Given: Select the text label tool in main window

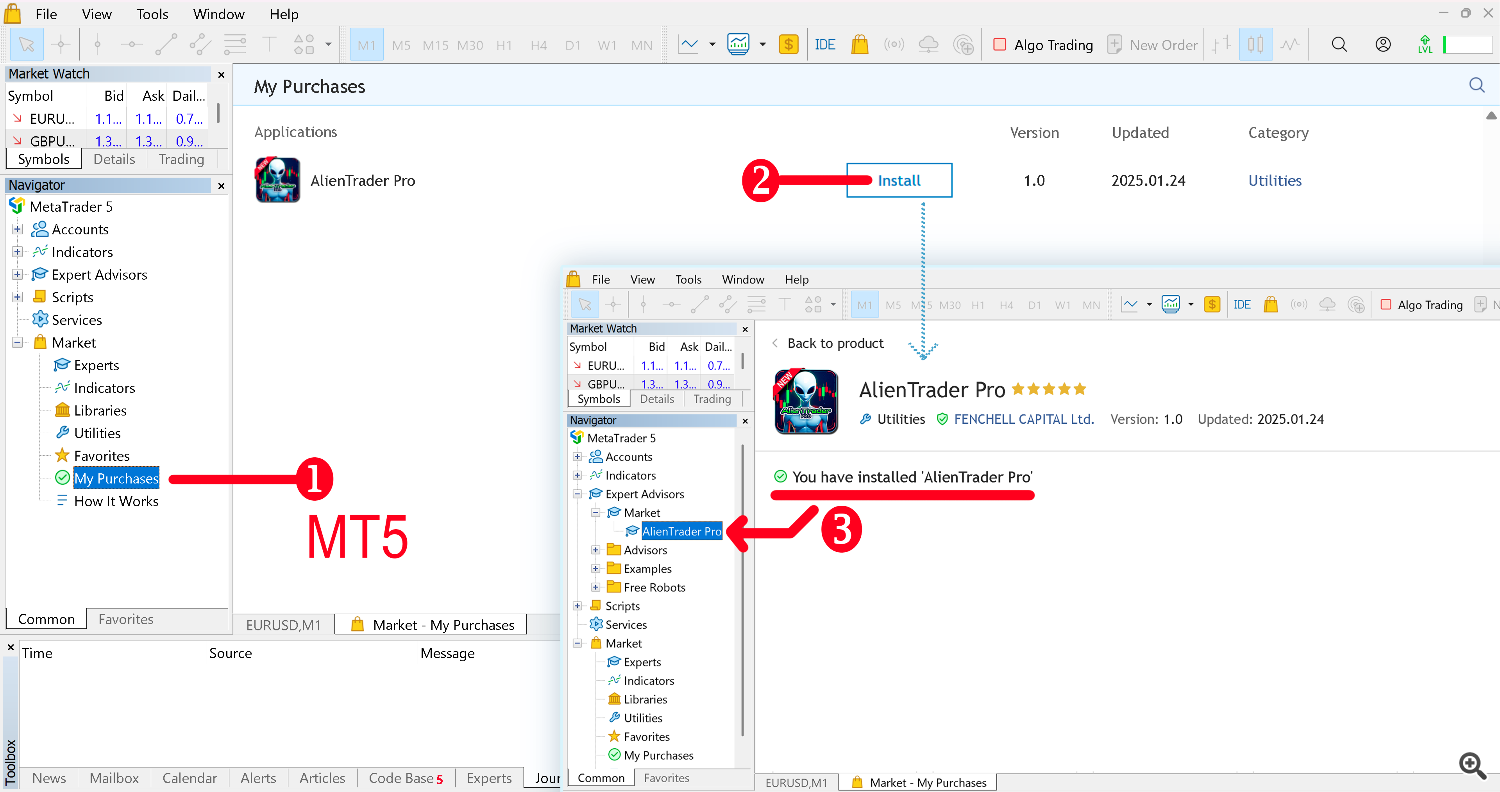Looking at the screenshot, I should click(269, 44).
